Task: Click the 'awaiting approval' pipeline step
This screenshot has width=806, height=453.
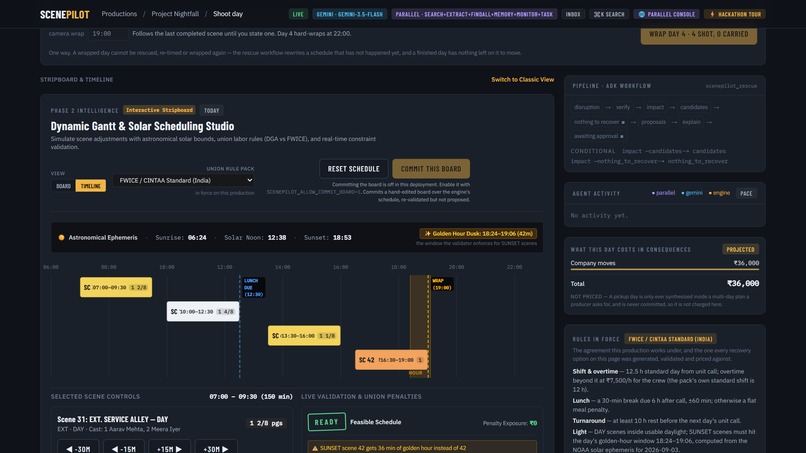Action: 598,136
